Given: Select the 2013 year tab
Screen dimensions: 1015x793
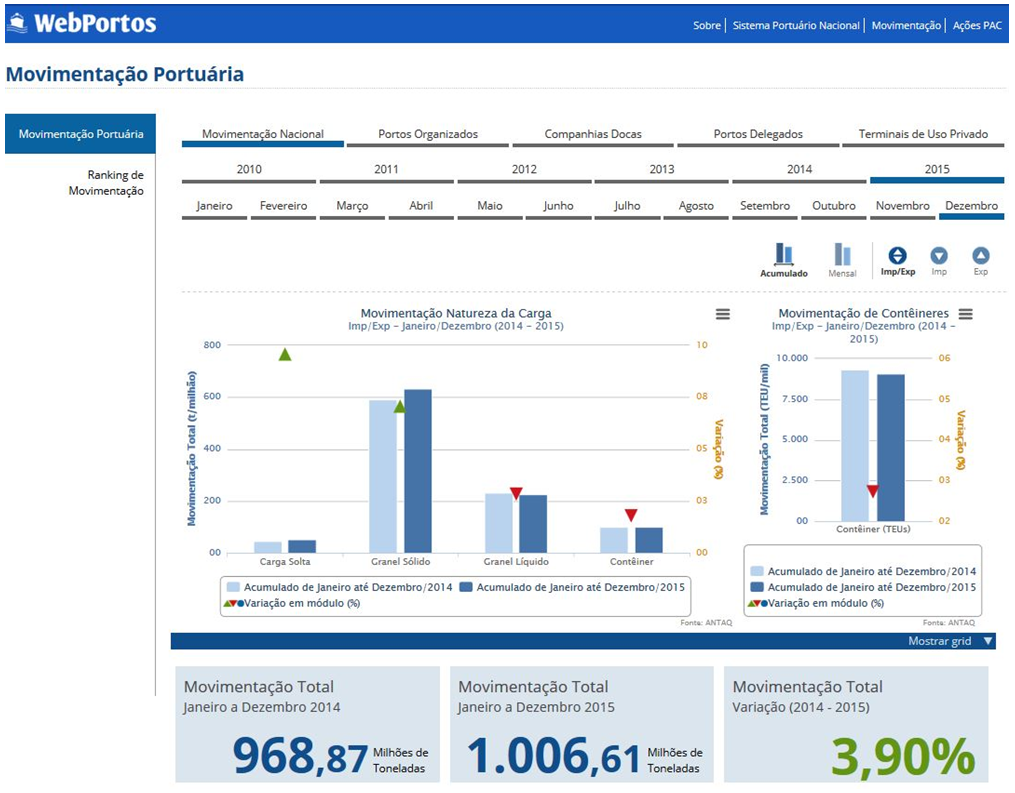Looking at the screenshot, I should tap(661, 169).
